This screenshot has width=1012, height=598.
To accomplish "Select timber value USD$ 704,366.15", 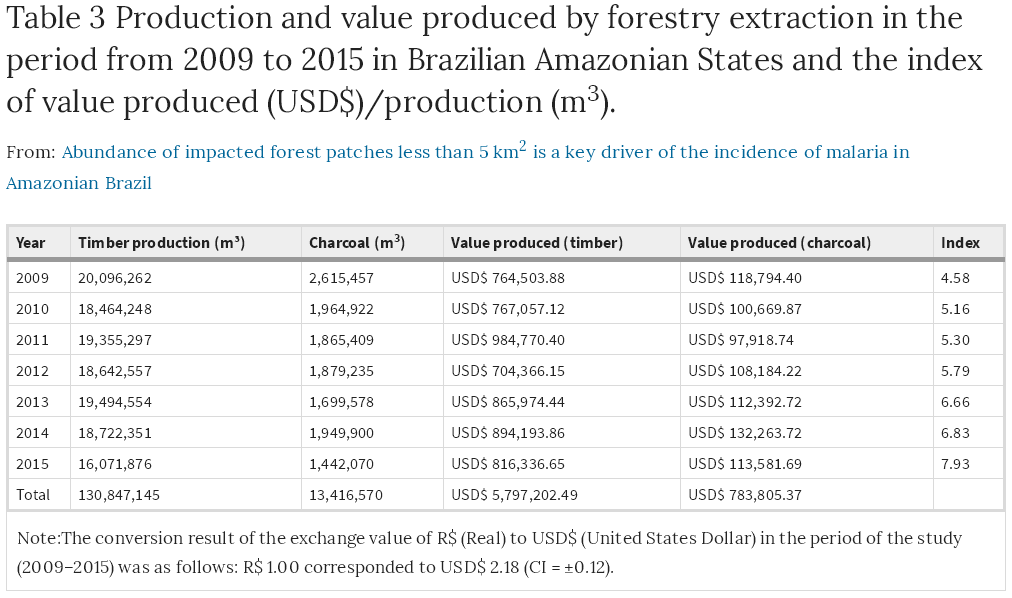I will (x=508, y=371).
